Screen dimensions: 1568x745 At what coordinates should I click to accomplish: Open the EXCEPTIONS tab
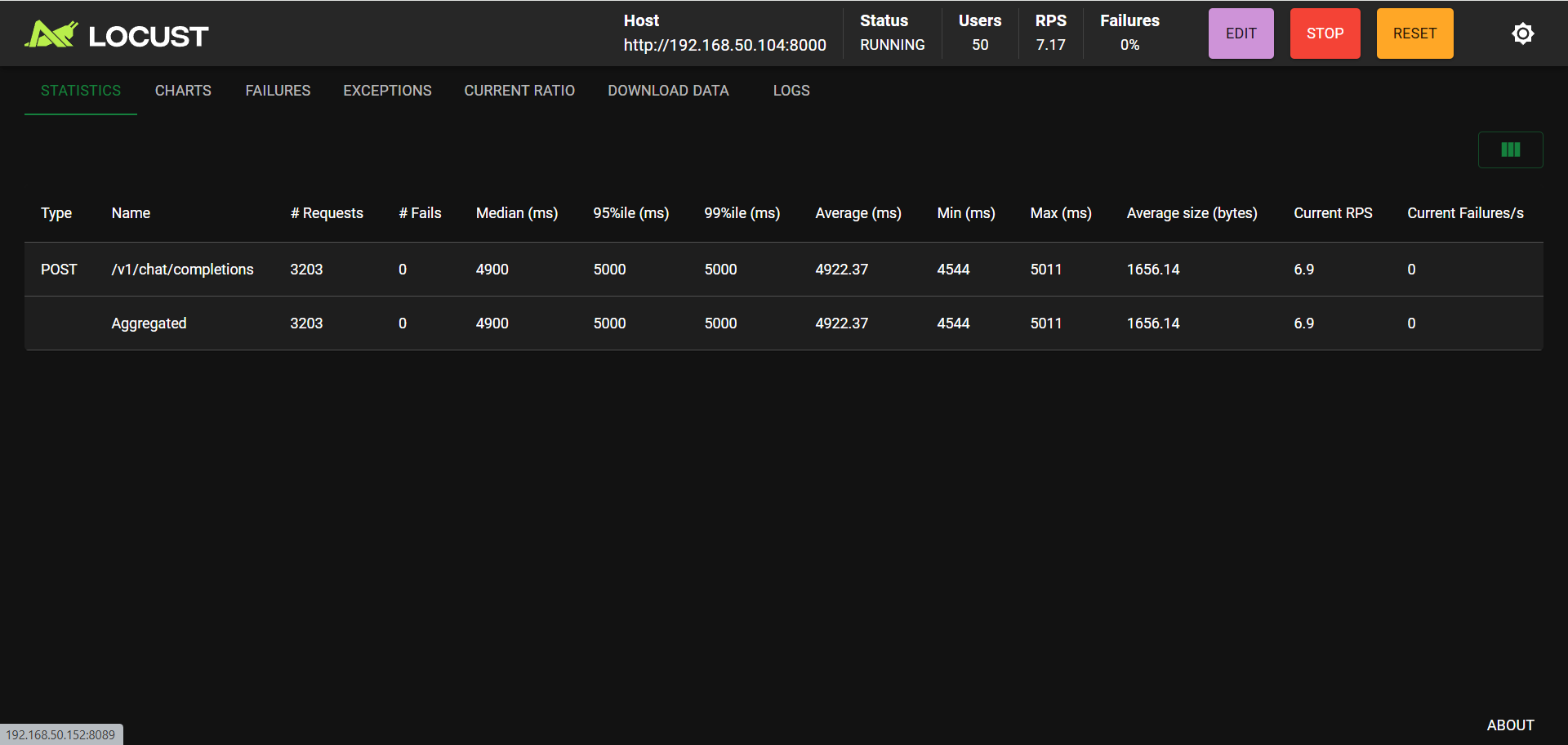pos(387,91)
